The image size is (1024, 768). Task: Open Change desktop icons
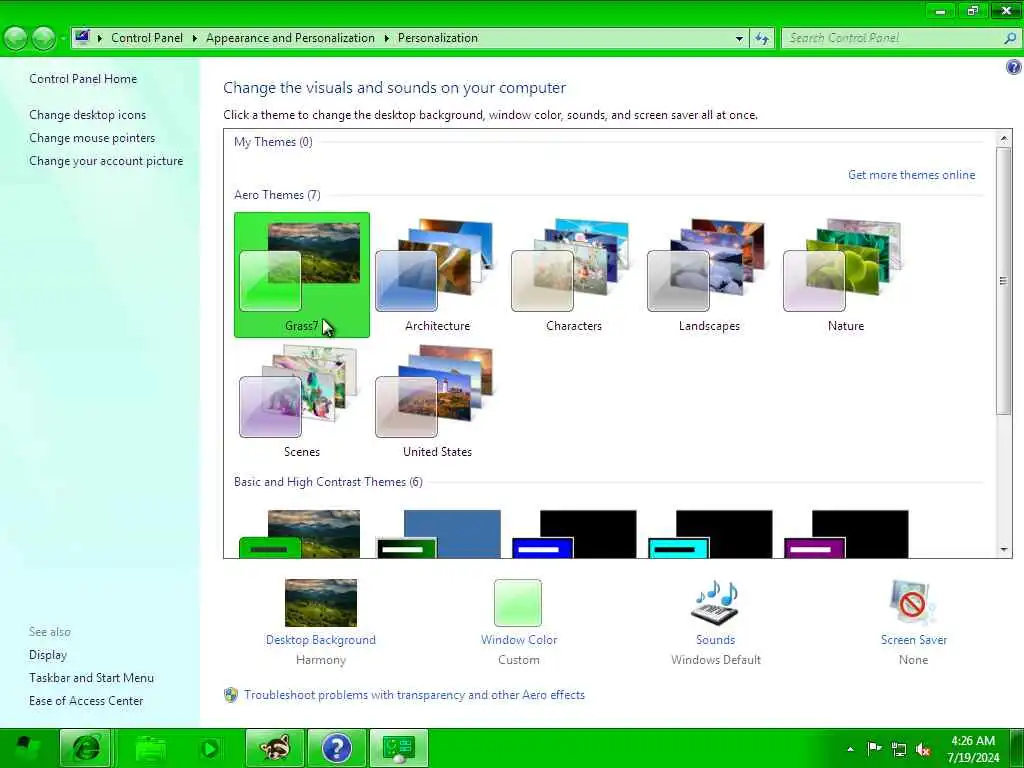(x=88, y=115)
